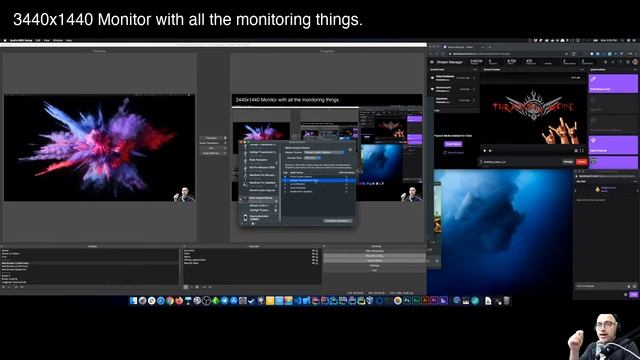Click the Configure Speakers button
This screenshot has height=360, width=640.
pos(337,221)
